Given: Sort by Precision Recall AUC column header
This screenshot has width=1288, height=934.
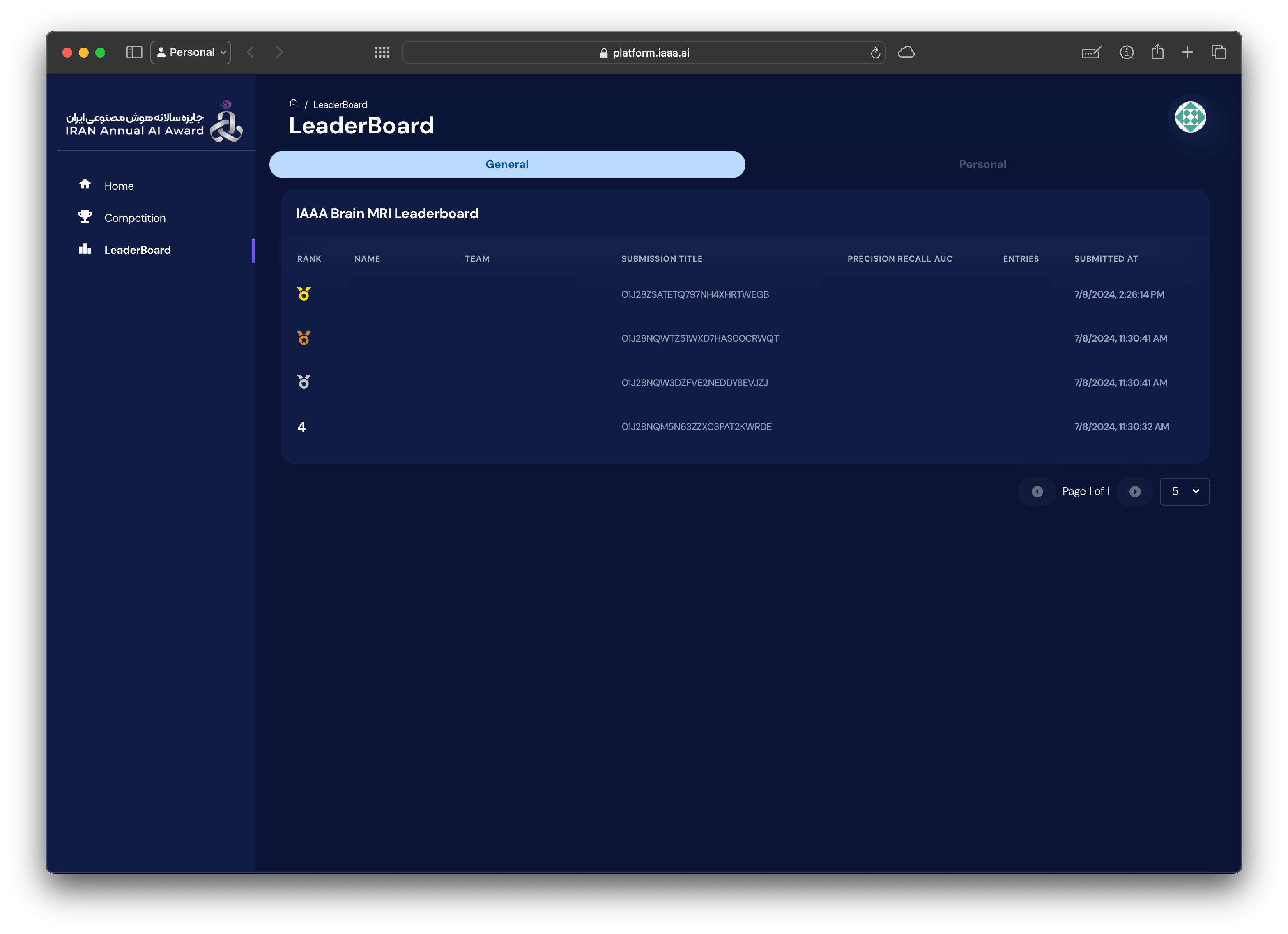Looking at the screenshot, I should pos(899,259).
